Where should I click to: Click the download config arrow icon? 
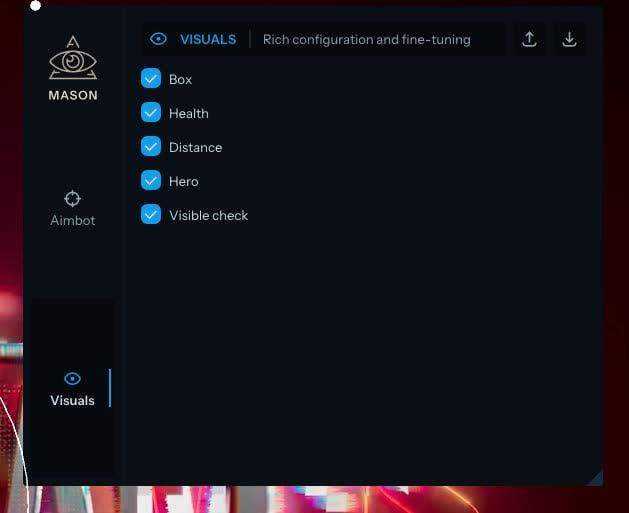[x=569, y=39]
